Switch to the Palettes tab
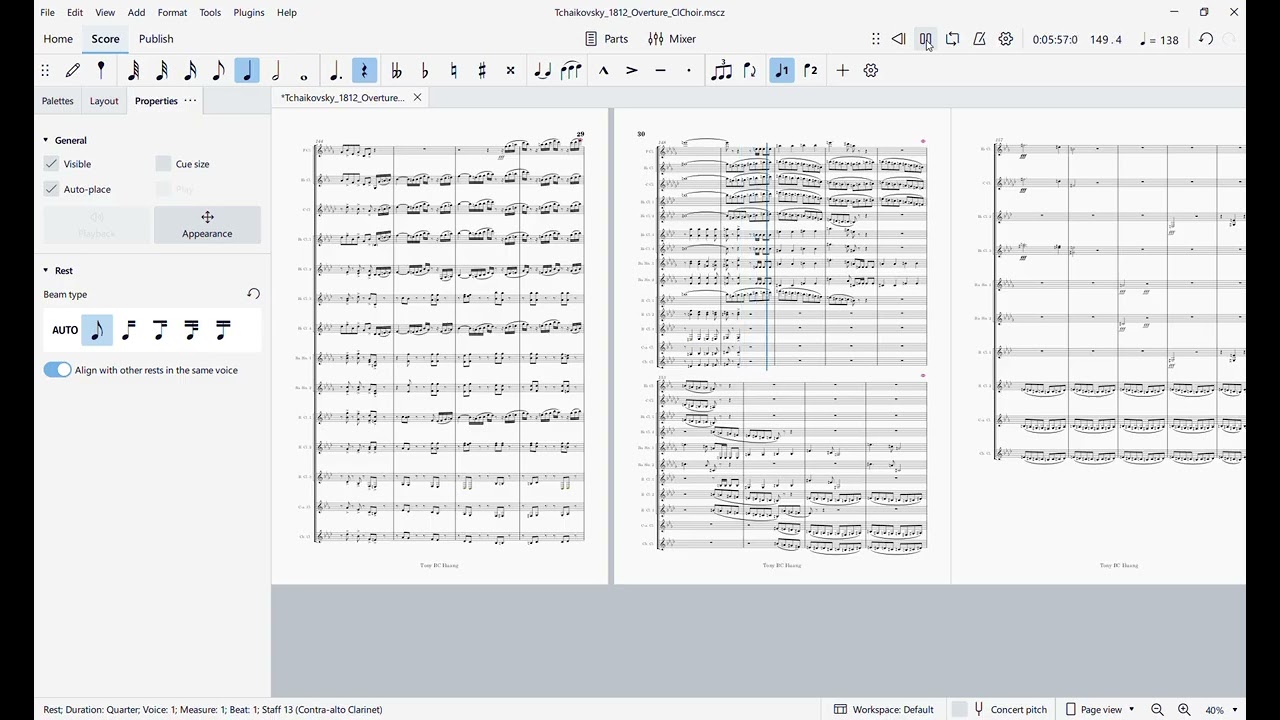 coord(57,101)
